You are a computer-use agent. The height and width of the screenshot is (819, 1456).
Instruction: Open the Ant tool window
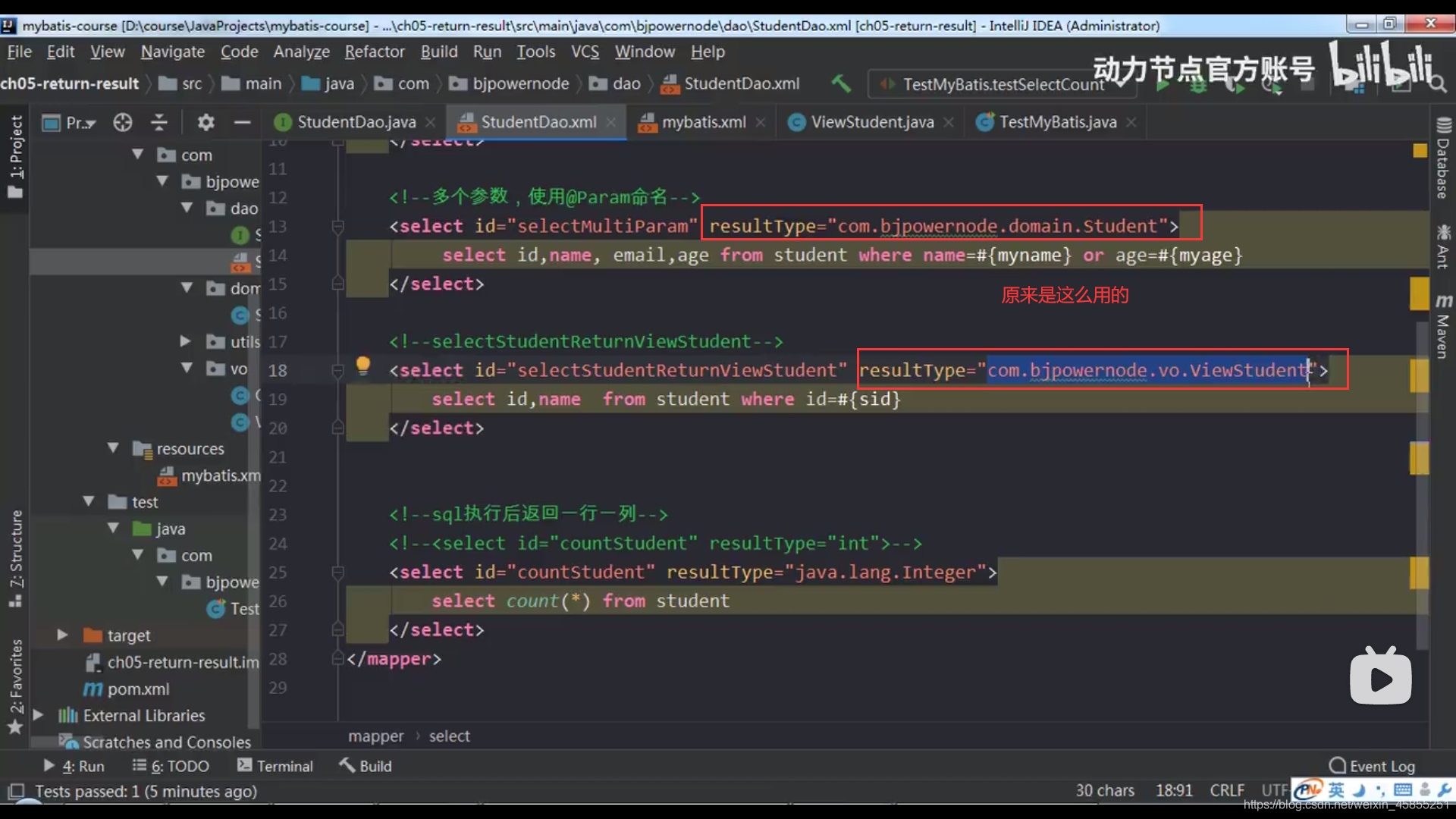pos(1443,246)
